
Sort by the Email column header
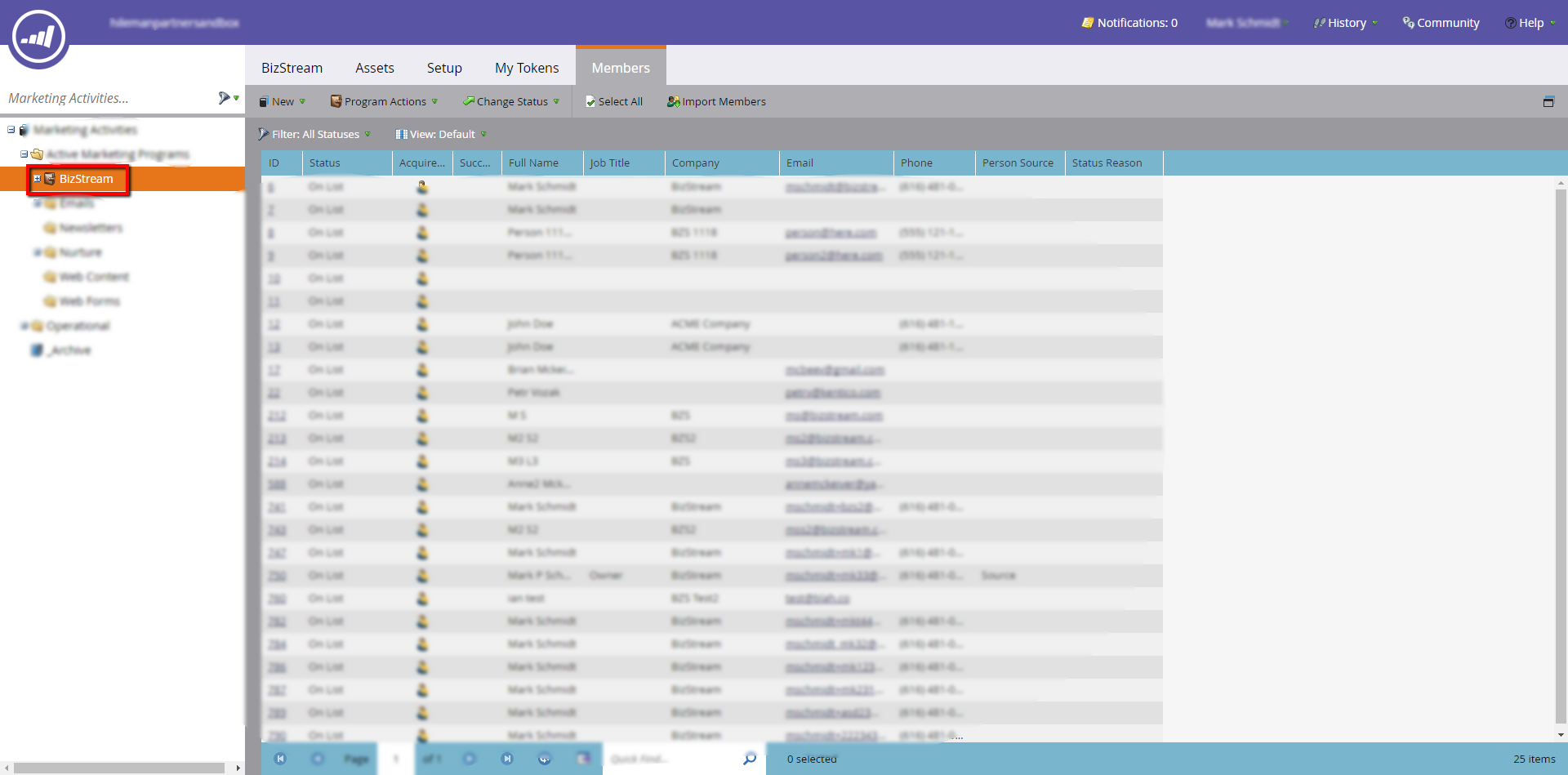(x=836, y=163)
